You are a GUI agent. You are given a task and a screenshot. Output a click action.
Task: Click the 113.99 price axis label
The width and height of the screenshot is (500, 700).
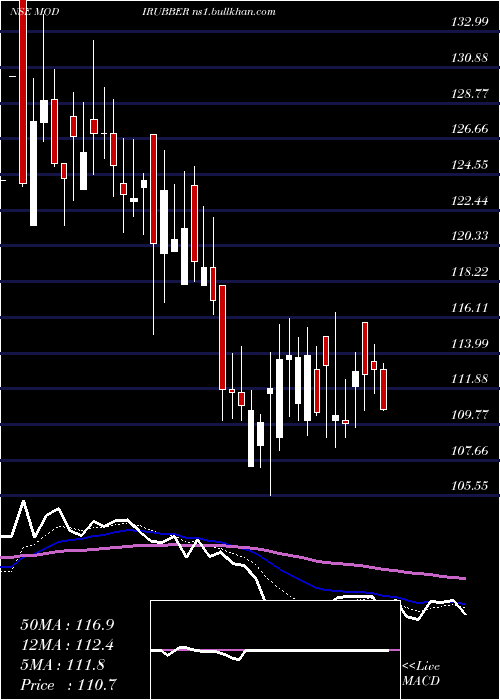click(470, 343)
